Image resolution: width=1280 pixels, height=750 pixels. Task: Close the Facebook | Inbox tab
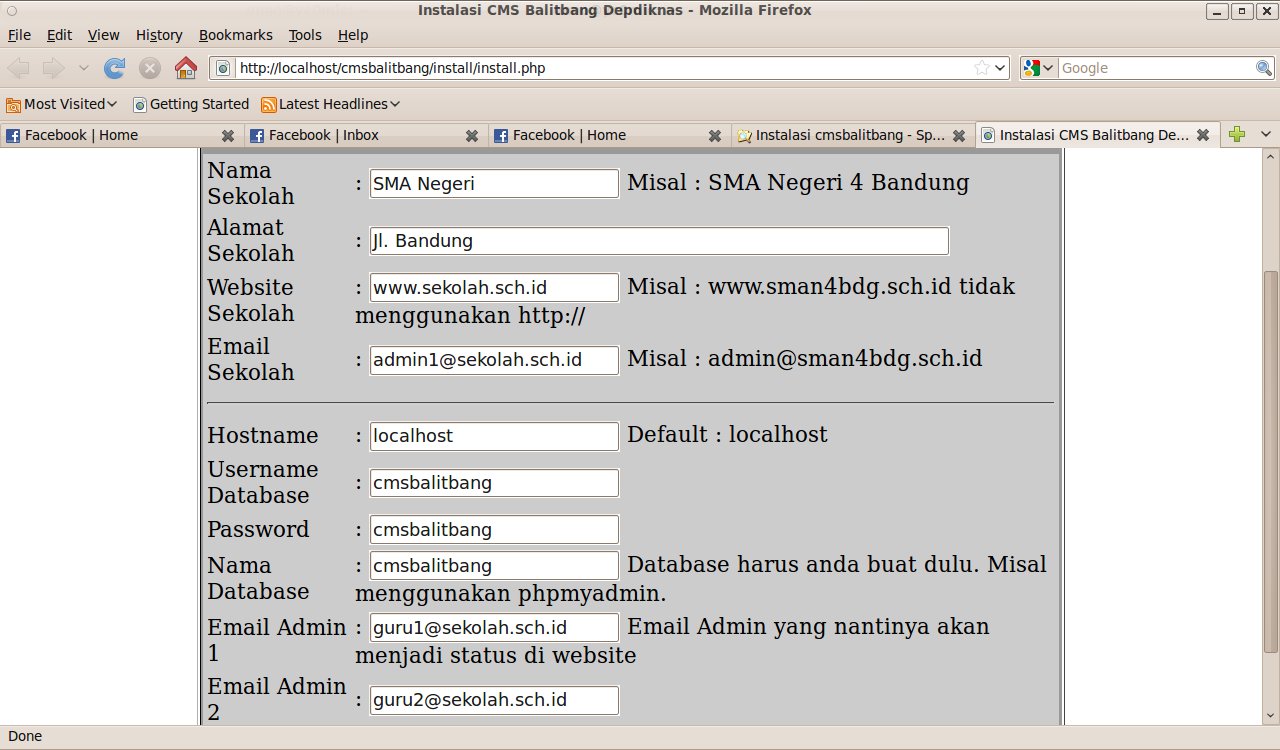click(x=472, y=136)
